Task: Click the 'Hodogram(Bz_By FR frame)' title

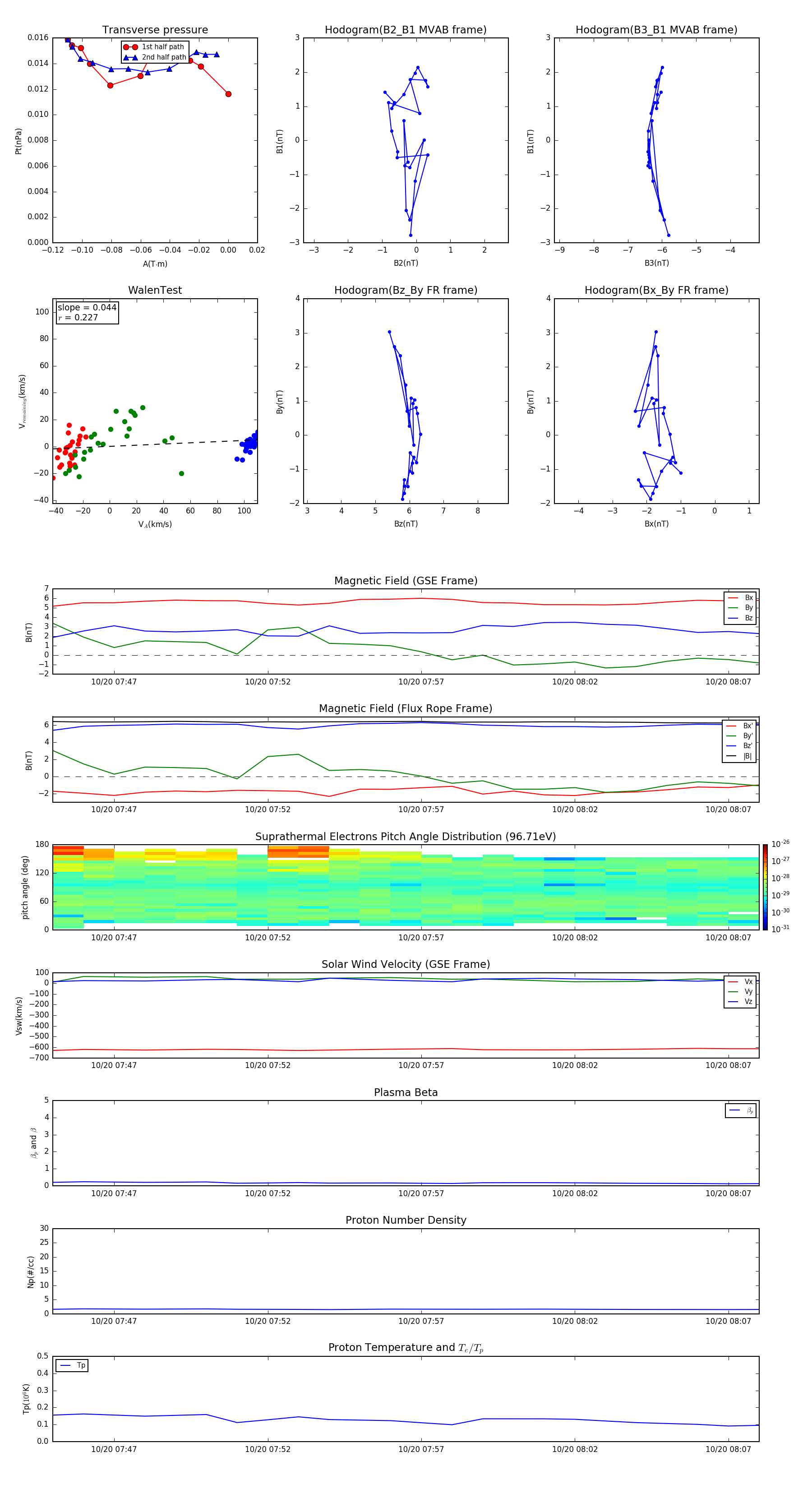Action: [406, 290]
